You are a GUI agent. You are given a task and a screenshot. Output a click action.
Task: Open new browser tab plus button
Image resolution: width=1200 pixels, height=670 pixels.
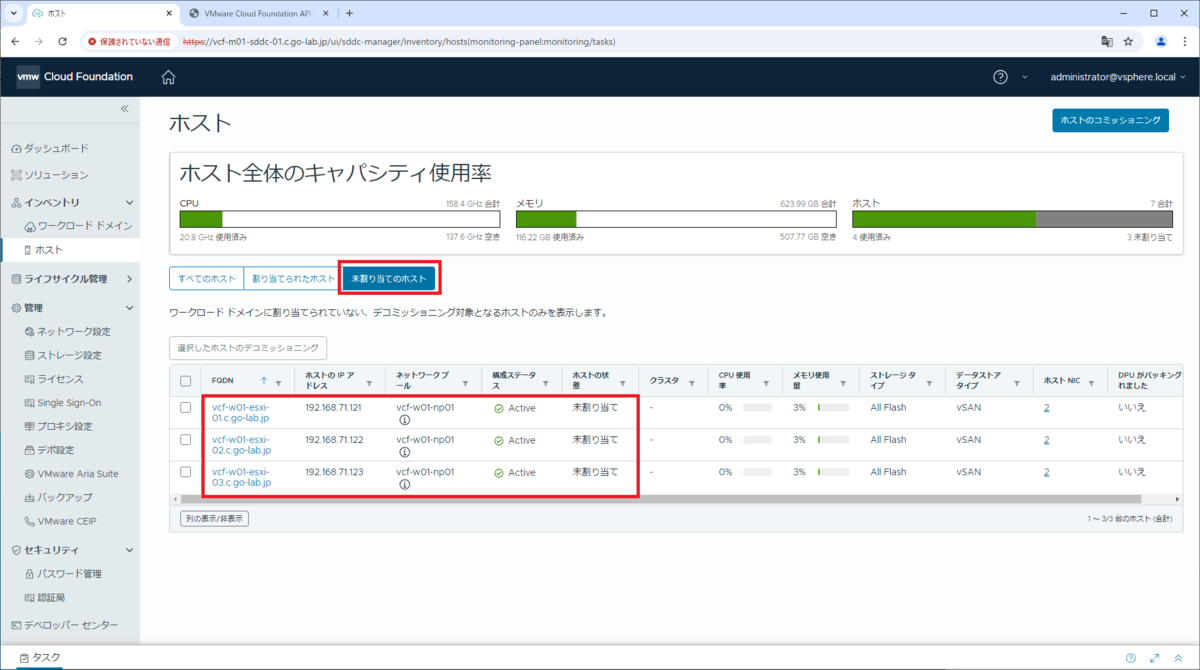(x=349, y=13)
